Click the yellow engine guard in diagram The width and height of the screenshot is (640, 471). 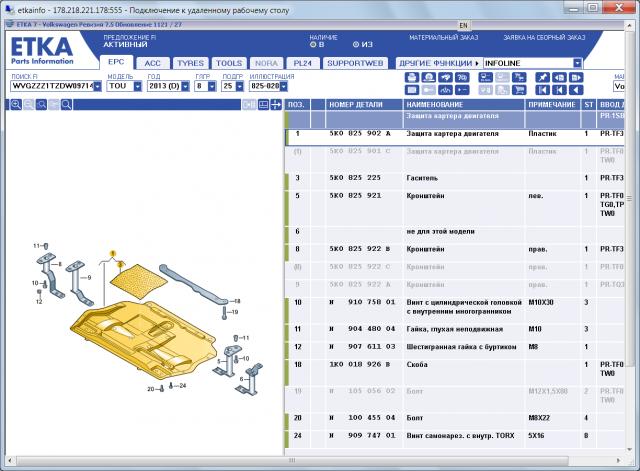(x=143, y=339)
